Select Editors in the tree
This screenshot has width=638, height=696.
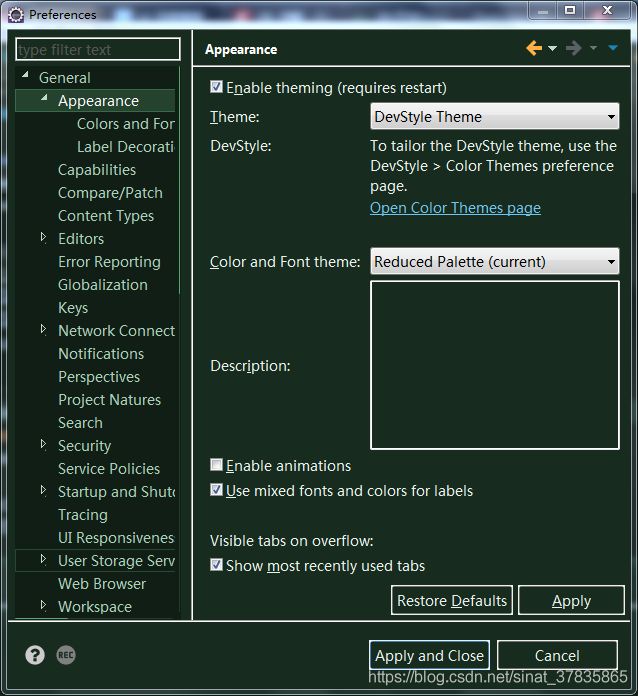pos(81,239)
